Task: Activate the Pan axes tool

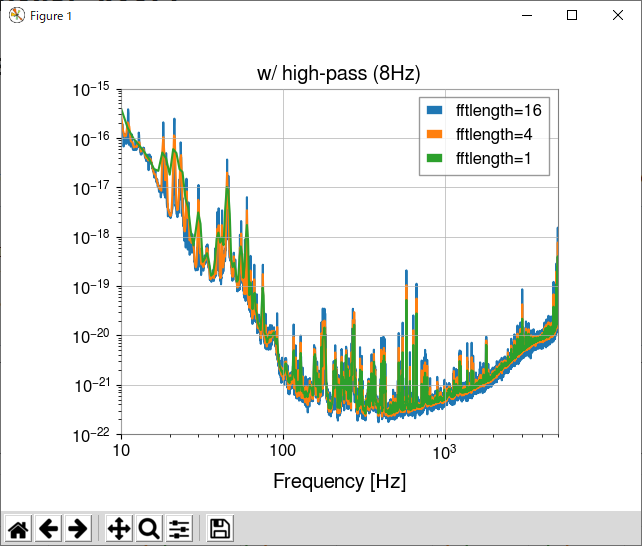Action: [119, 528]
